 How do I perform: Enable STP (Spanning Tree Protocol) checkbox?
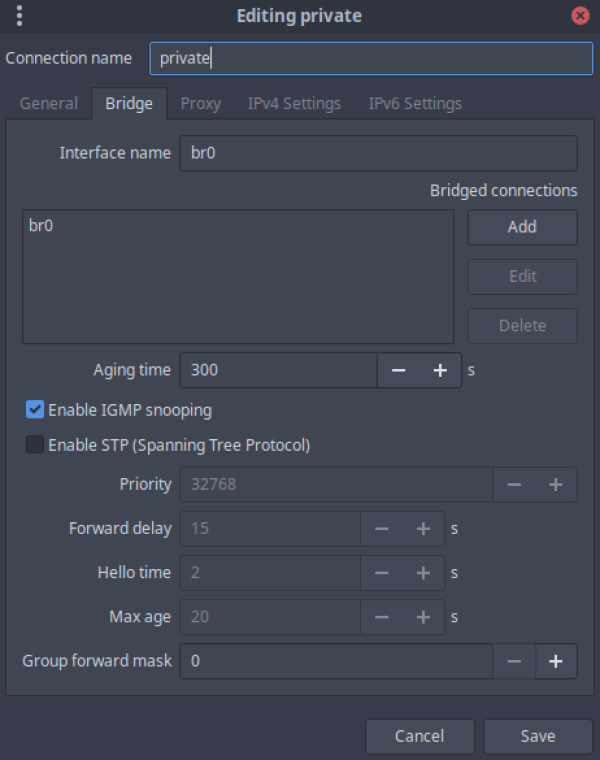pyautogui.click(x=35, y=445)
